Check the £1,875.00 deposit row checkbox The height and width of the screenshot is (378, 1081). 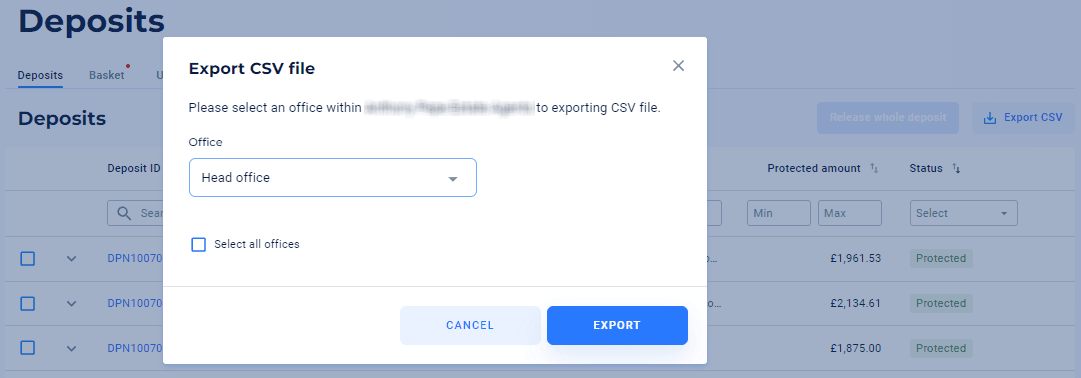(x=27, y=348)
